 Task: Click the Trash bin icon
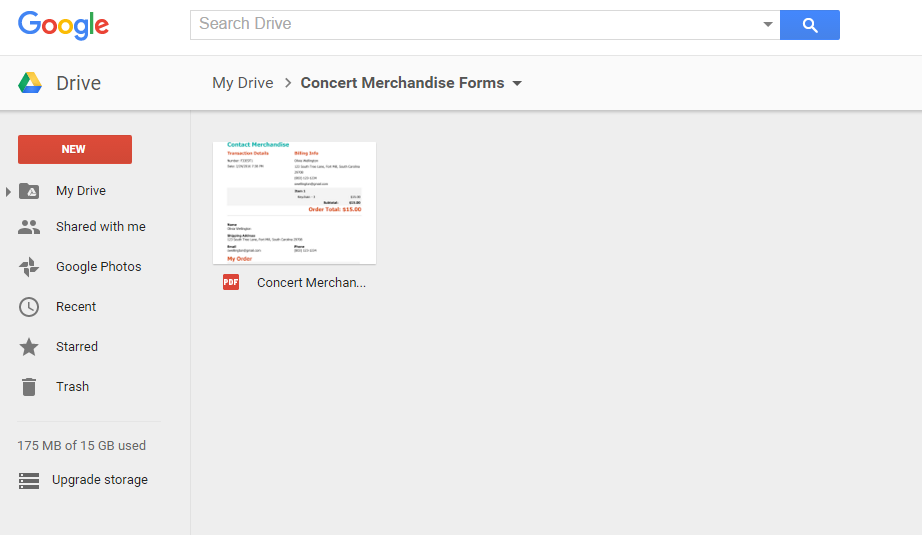coord(29,387)
